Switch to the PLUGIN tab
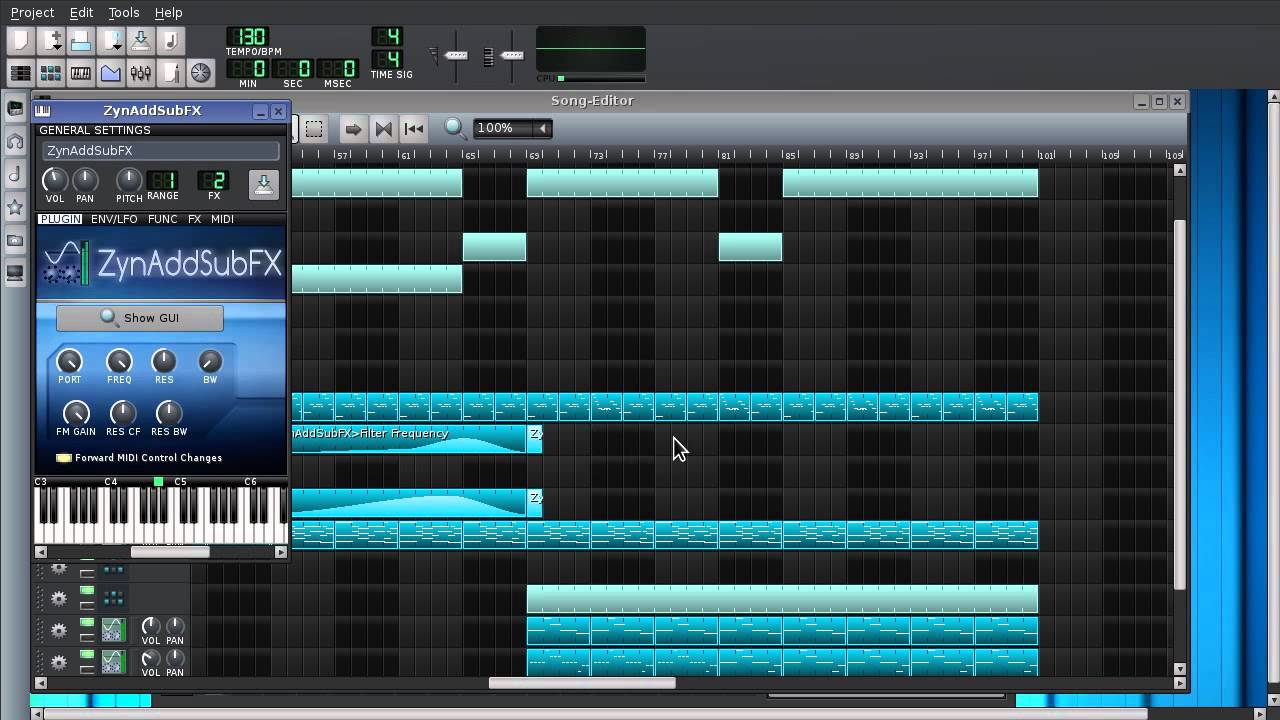This screenshot has height=720, width=1280. (60, 219)
